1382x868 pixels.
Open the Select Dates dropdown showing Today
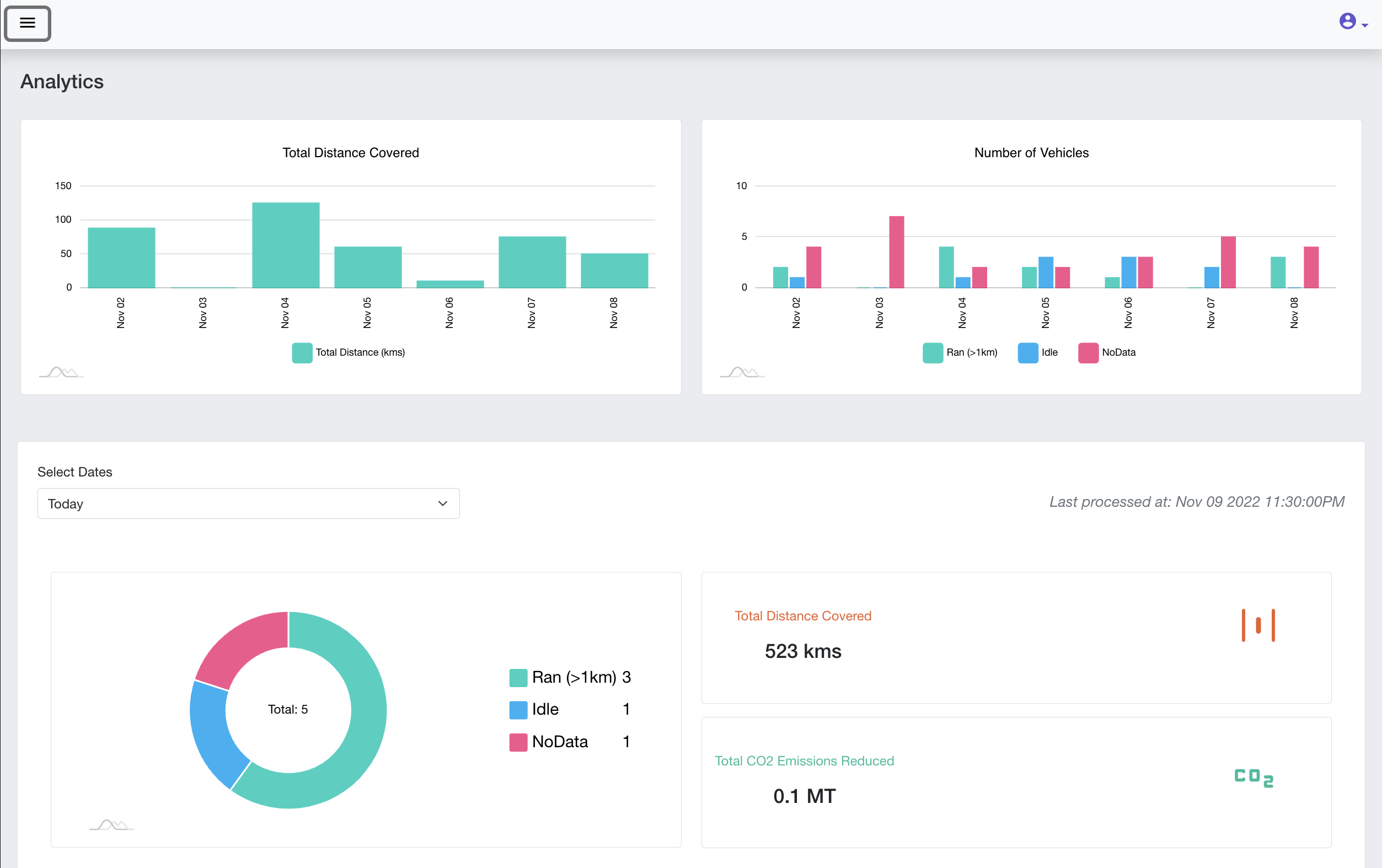tap(249, 503)
